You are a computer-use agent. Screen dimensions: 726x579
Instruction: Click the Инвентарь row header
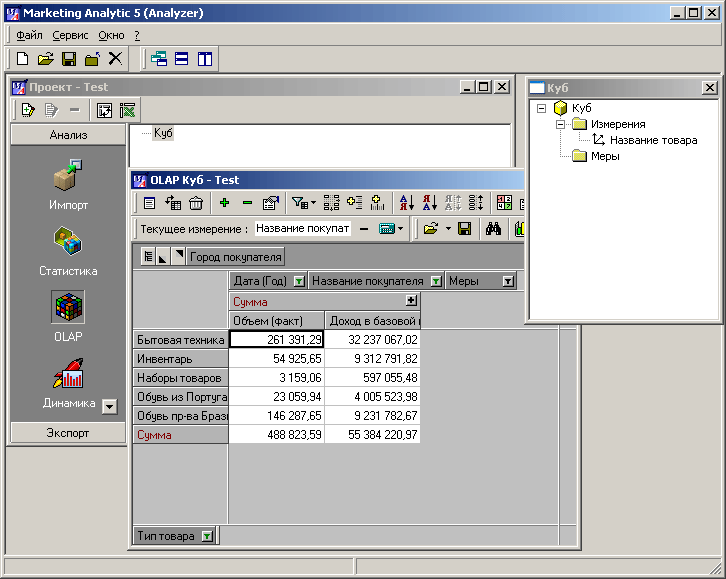pos(181,359)
